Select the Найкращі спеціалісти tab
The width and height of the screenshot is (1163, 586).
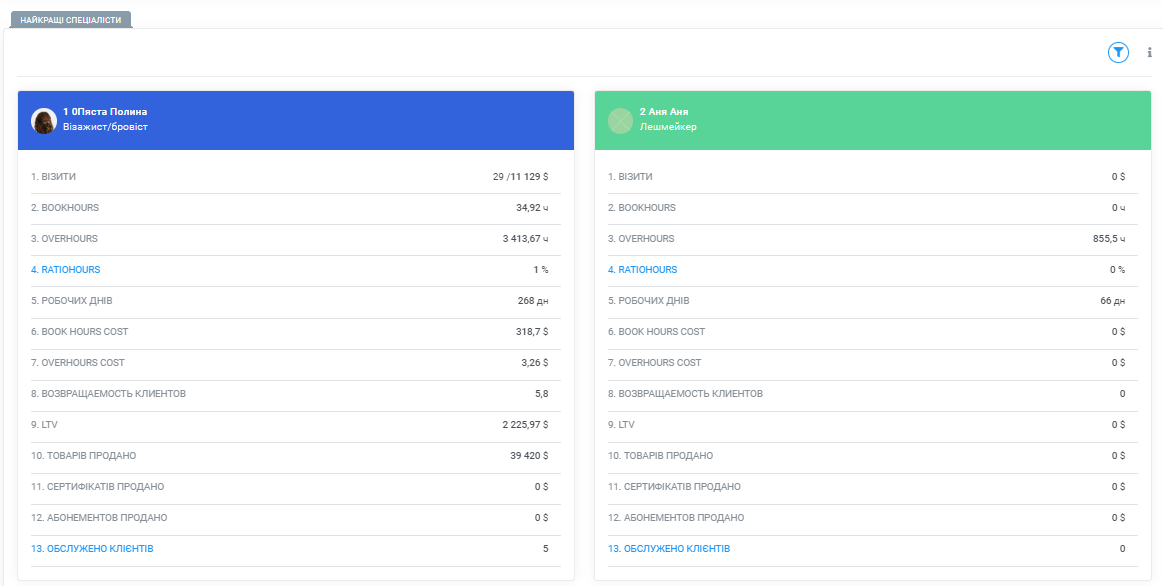point(70,20)
